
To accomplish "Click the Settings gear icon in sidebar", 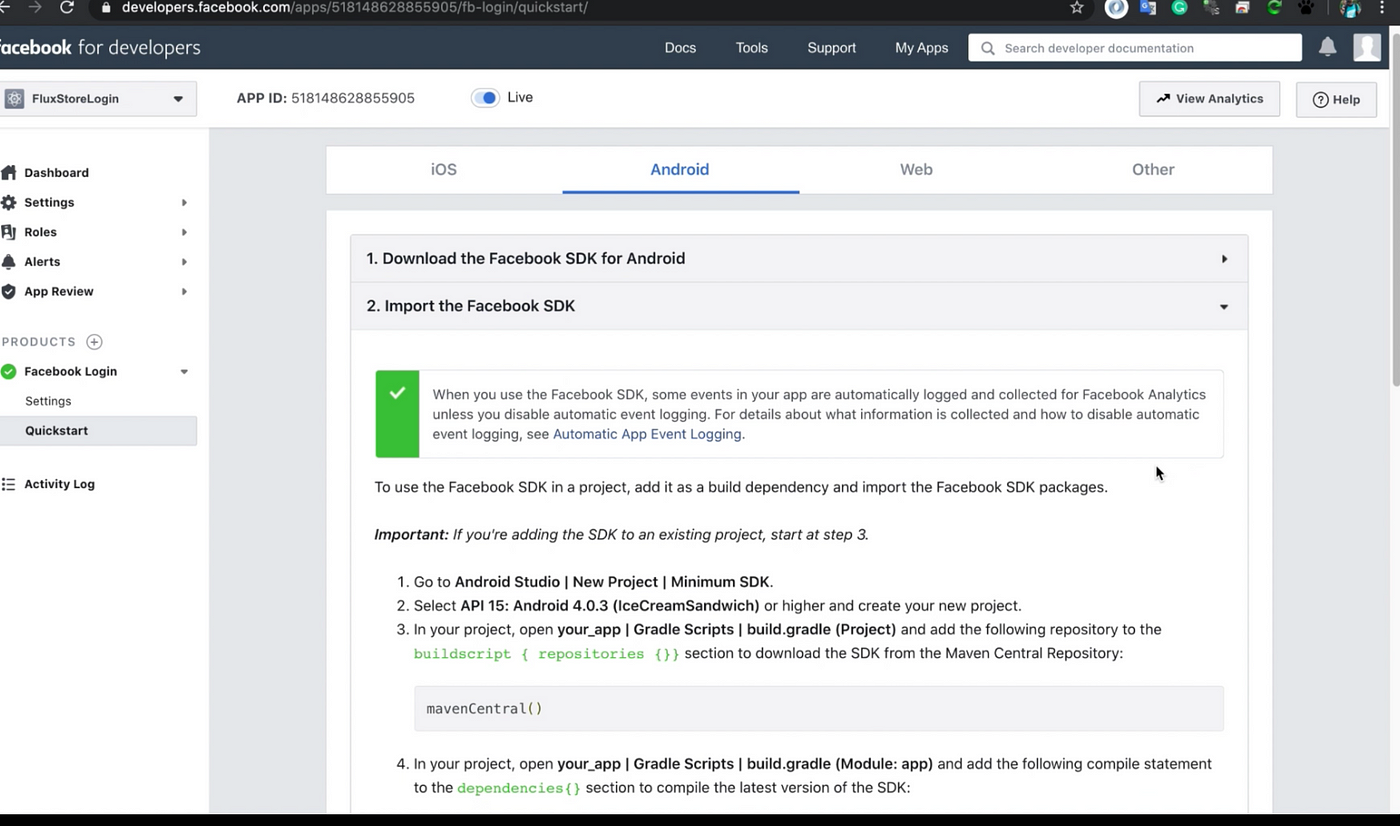I will pyautogui.click(x=9, y=202).
